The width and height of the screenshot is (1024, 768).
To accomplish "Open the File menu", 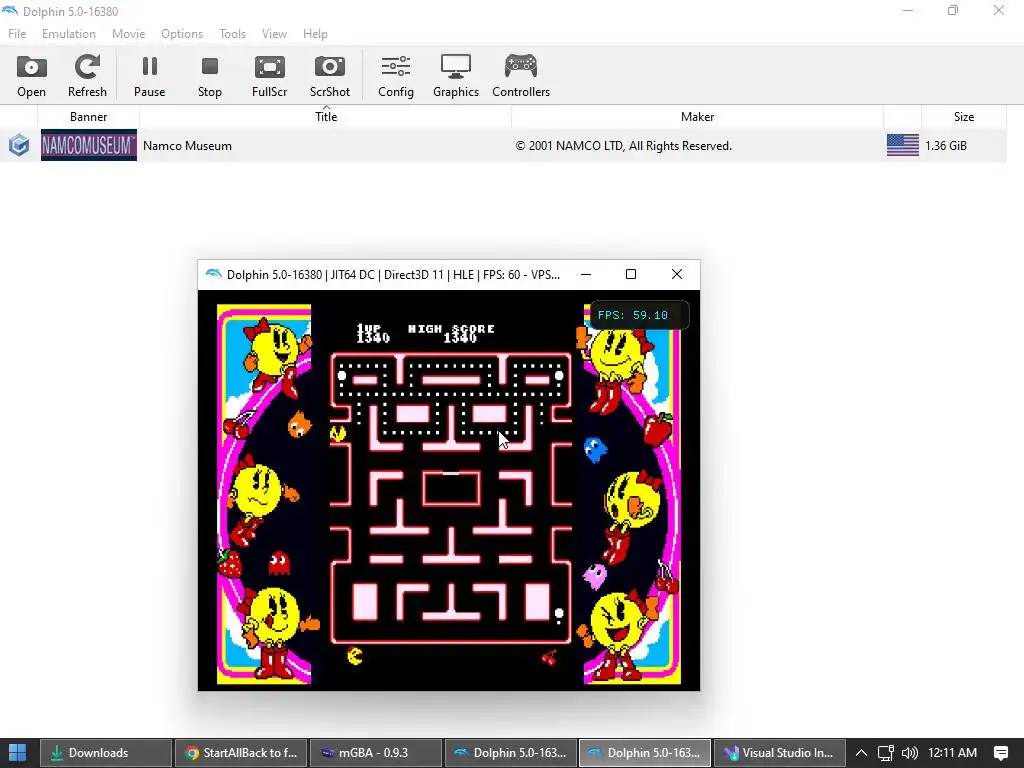I will [x=17, y=34].
